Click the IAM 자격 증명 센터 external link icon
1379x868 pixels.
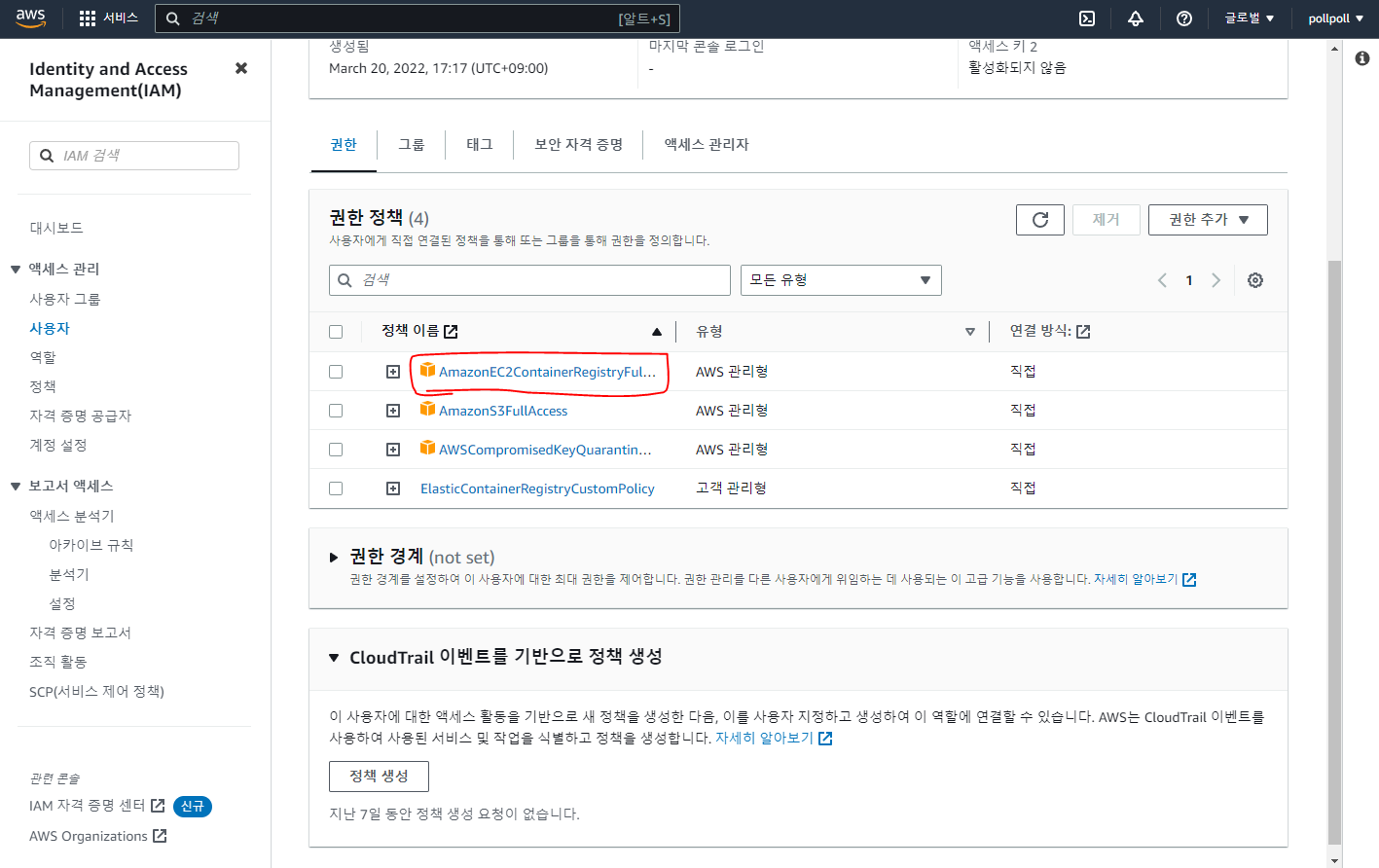pyautogui.click(x=158, y=806)
